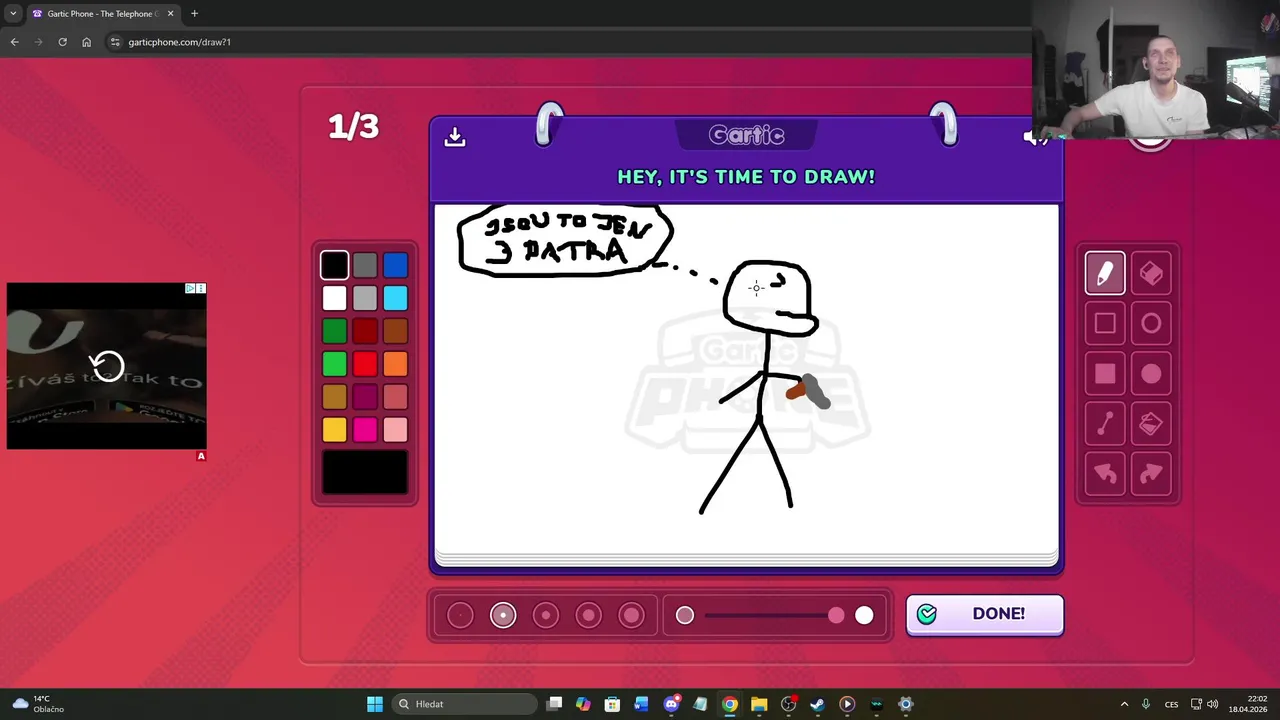Pick the light pink color swatch

click(395, 430)
